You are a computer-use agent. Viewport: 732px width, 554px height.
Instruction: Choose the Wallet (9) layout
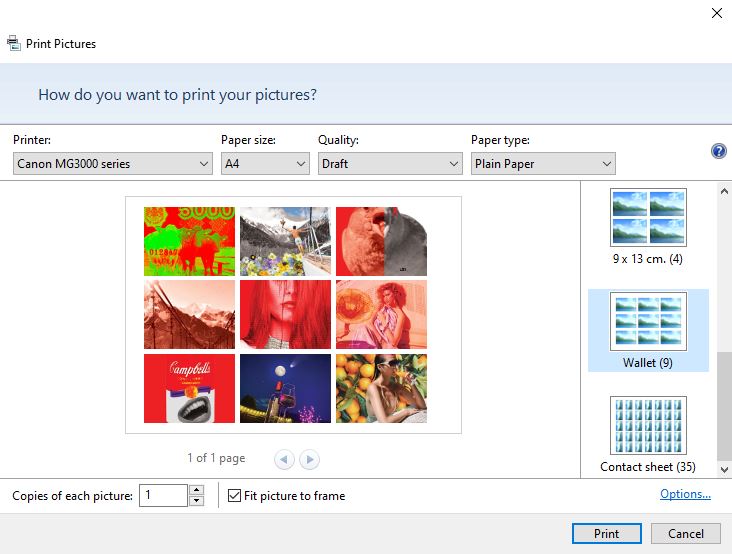click(647, 330)
